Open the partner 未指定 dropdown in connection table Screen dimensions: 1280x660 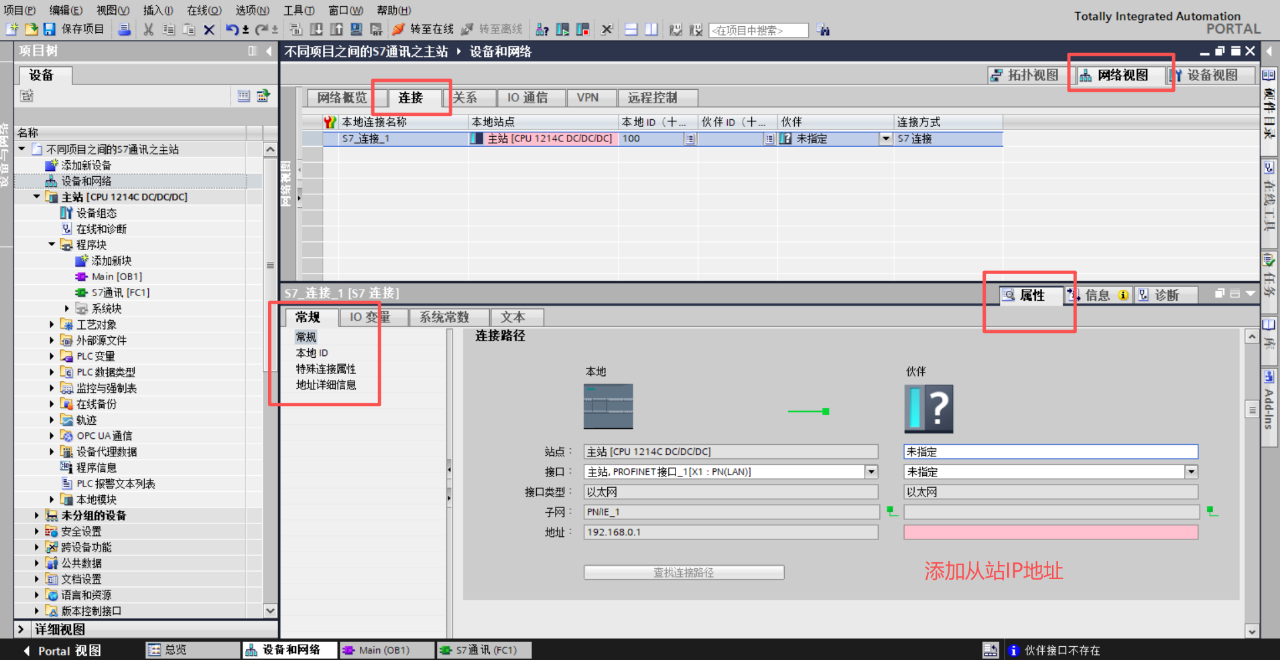tap(885, 139)
